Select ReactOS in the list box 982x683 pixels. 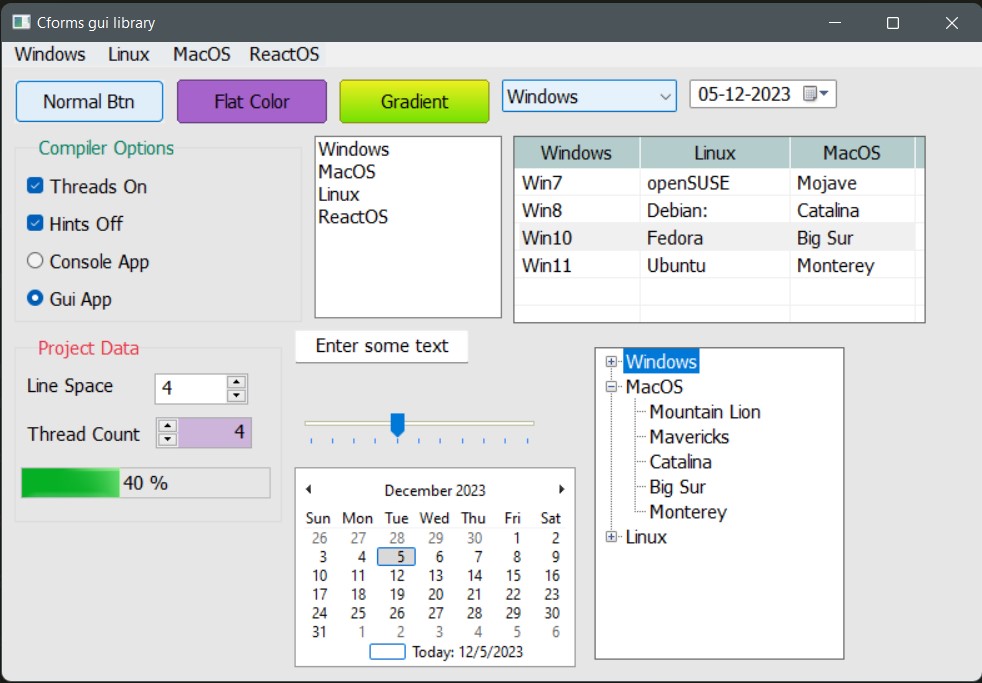pyautogui.click(x=353, y=217)
